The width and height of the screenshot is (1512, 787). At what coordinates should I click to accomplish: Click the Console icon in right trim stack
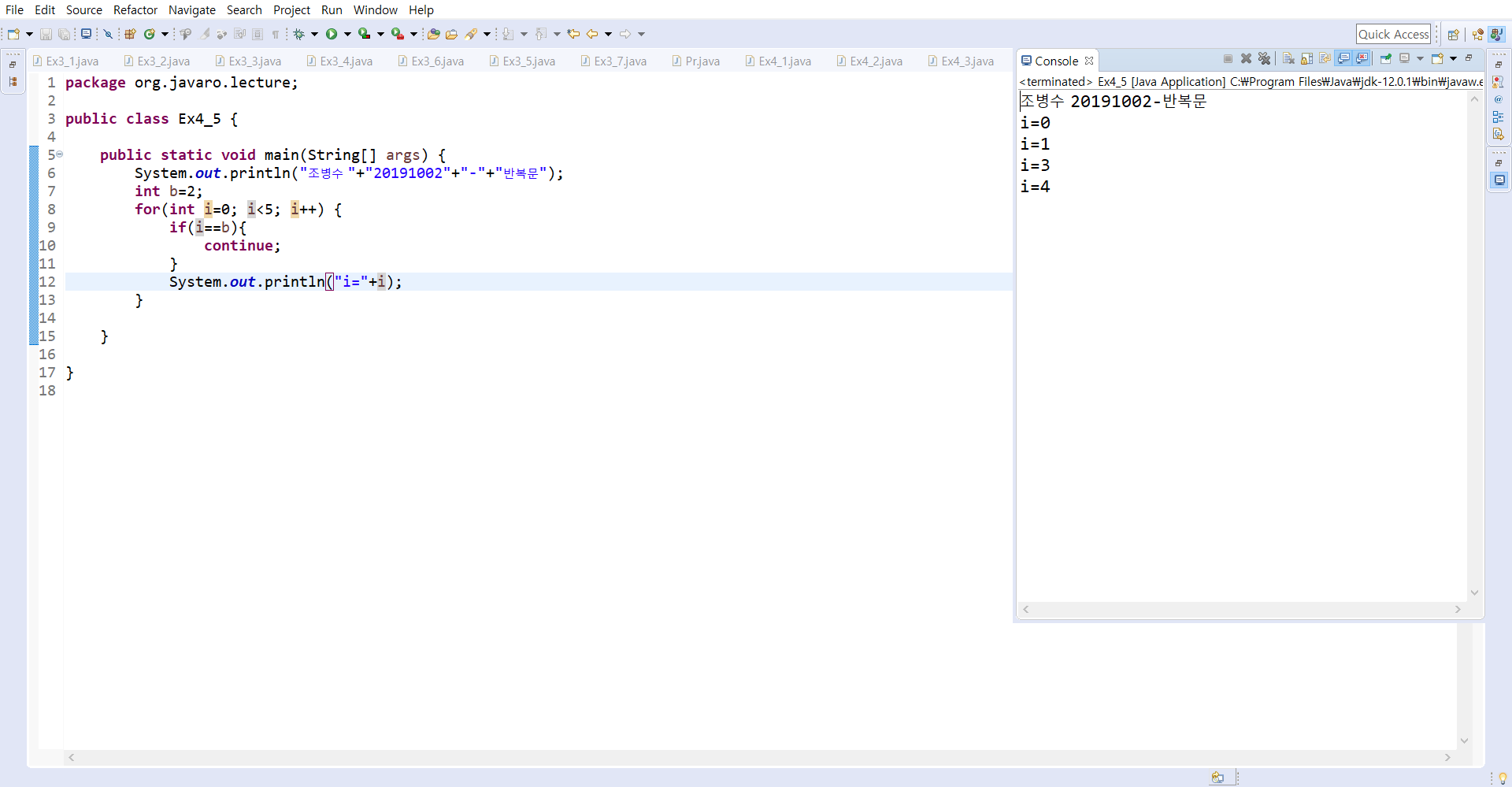(1499, 180)
